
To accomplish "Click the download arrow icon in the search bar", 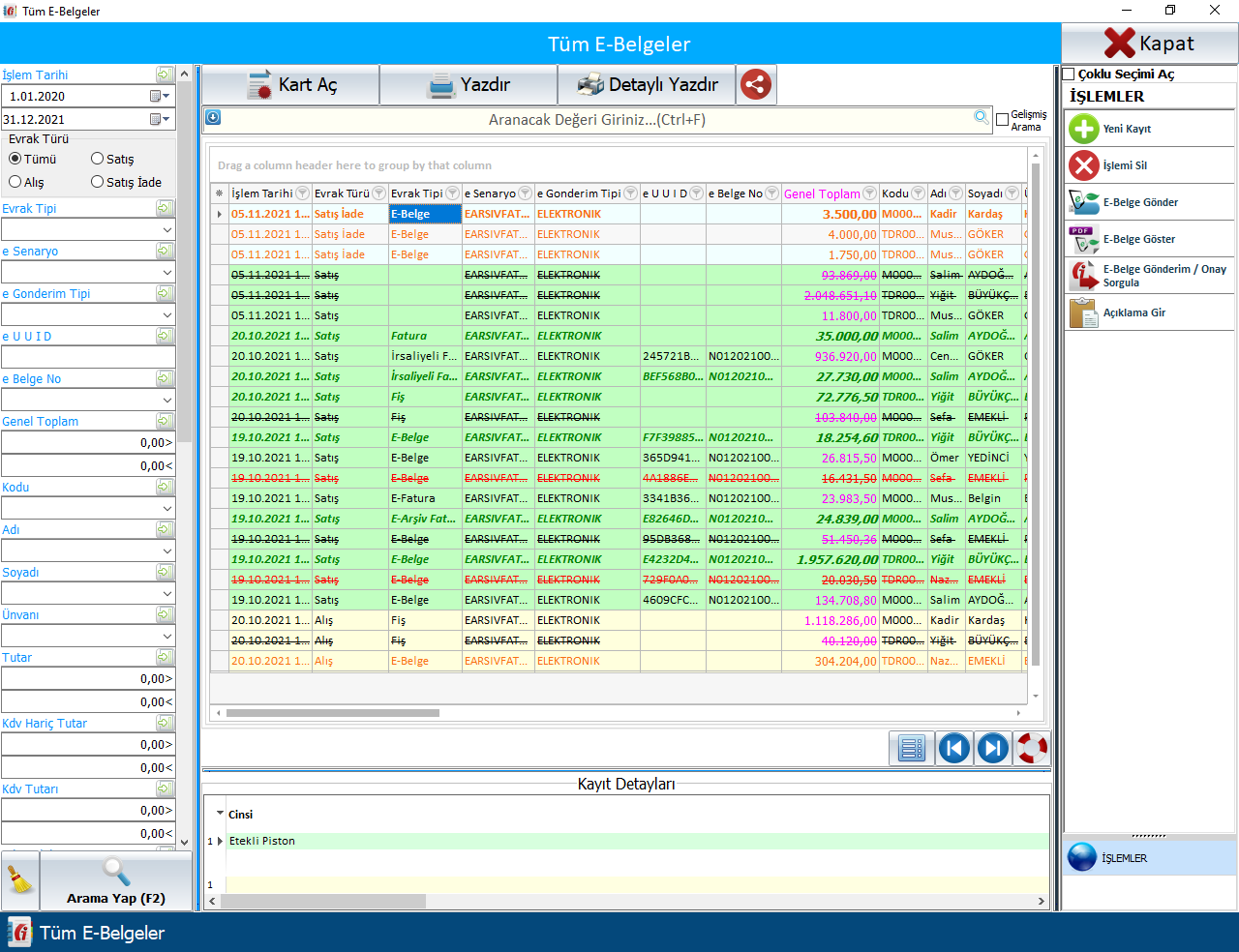I will tap(213, 118).
